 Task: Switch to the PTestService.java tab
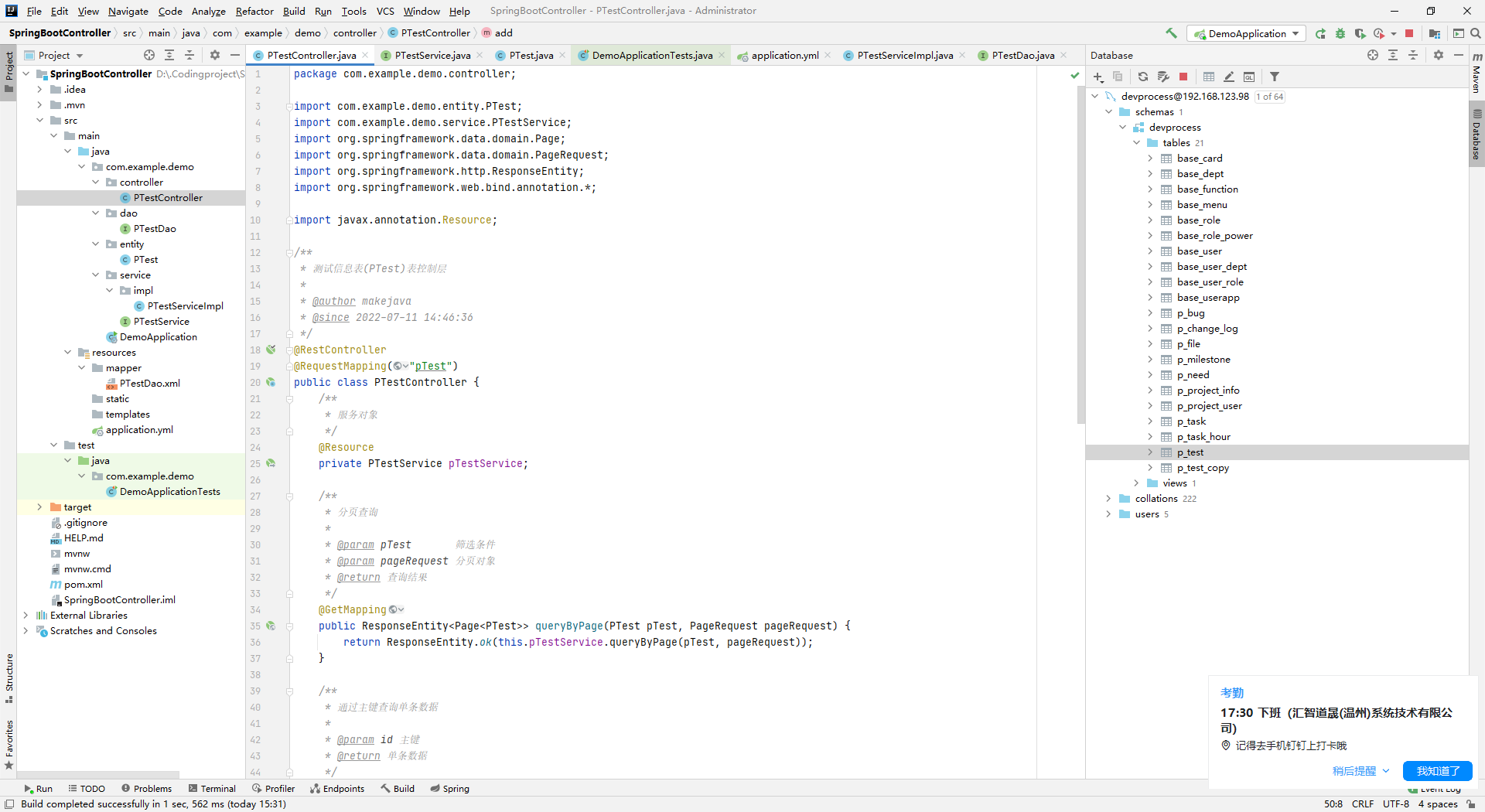(x=432, y=55)
